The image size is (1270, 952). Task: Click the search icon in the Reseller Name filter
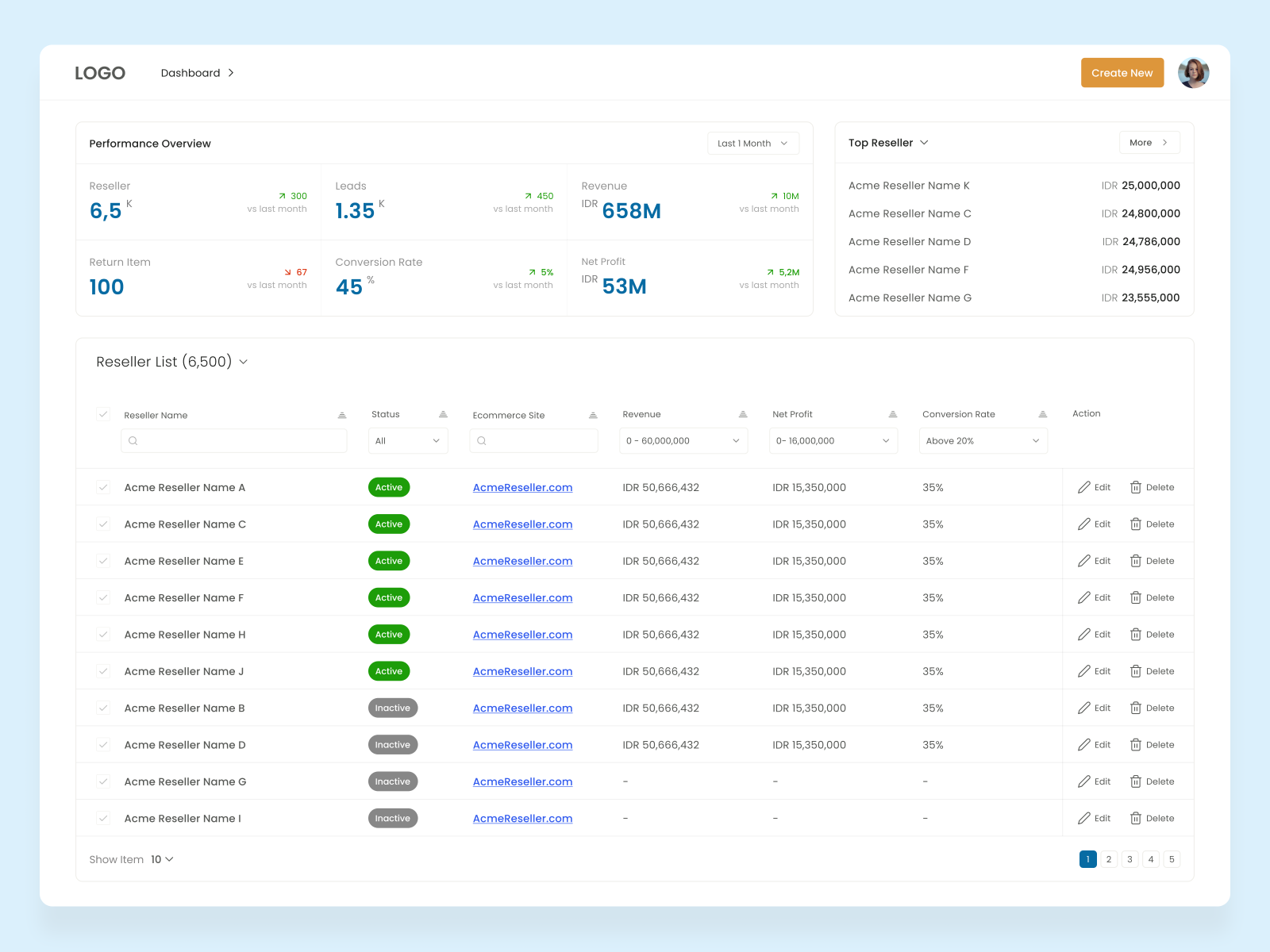point(133,440)
